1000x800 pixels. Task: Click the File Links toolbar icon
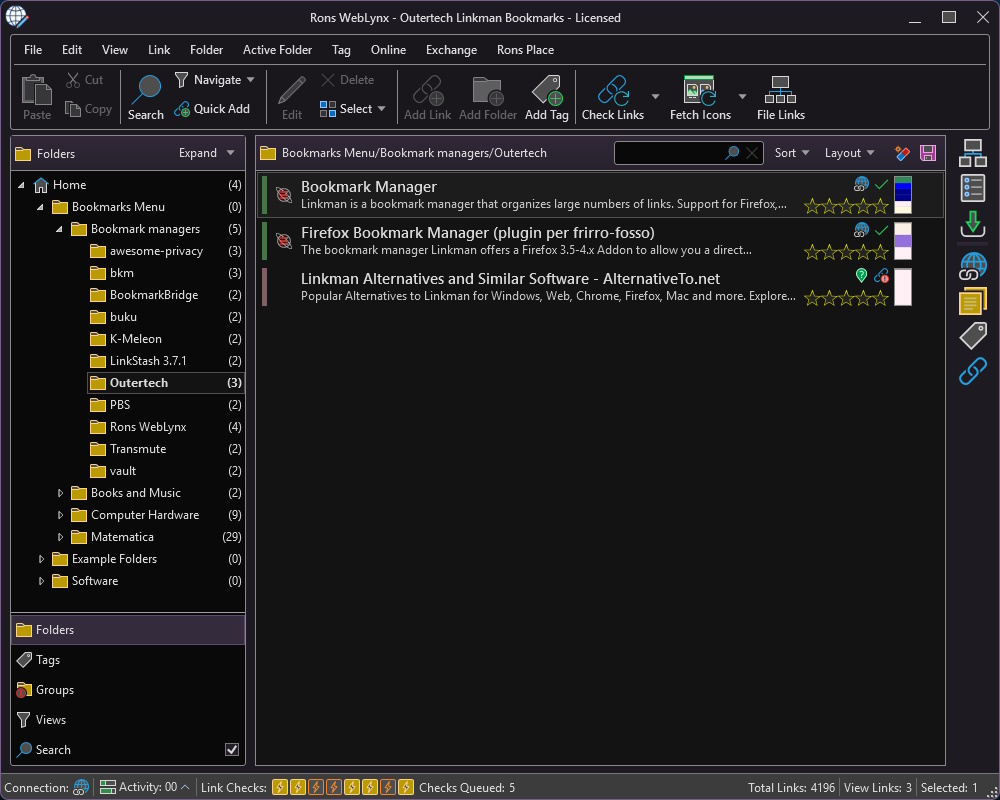pos(781,90)
